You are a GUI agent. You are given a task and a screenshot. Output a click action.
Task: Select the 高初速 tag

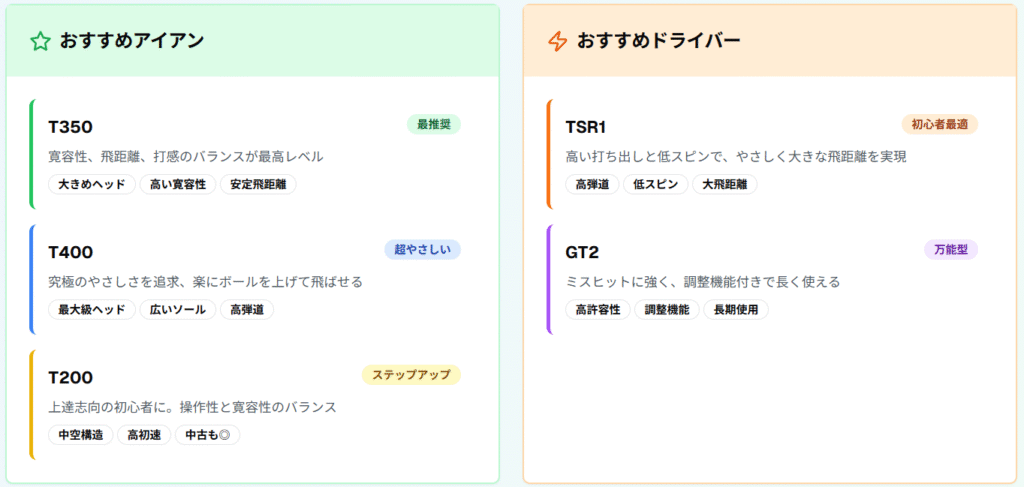point(144,435)
